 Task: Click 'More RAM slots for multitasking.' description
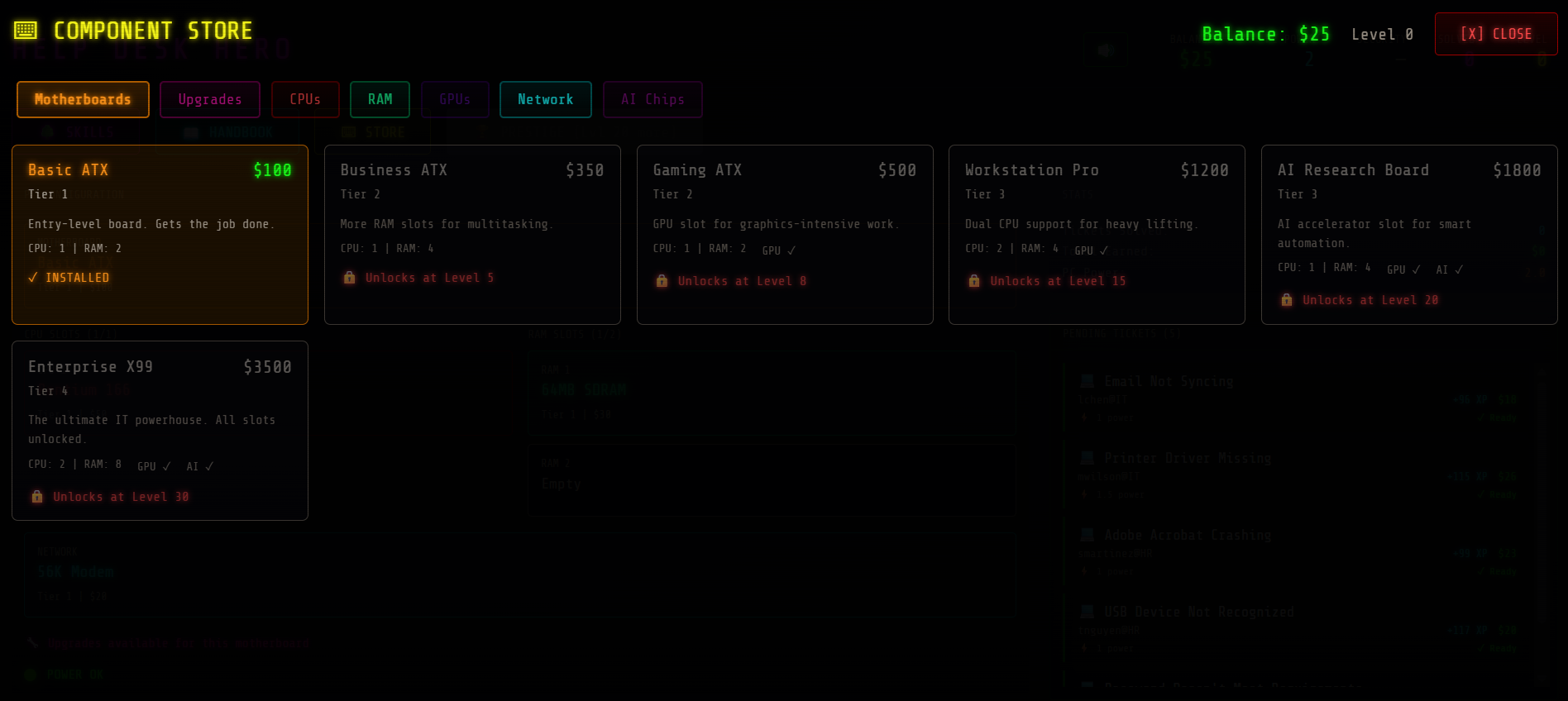(x=447, y=224)
